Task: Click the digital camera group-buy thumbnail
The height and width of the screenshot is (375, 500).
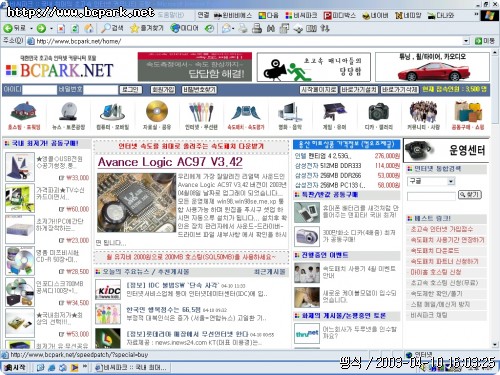Action: [x=307, y=236]
